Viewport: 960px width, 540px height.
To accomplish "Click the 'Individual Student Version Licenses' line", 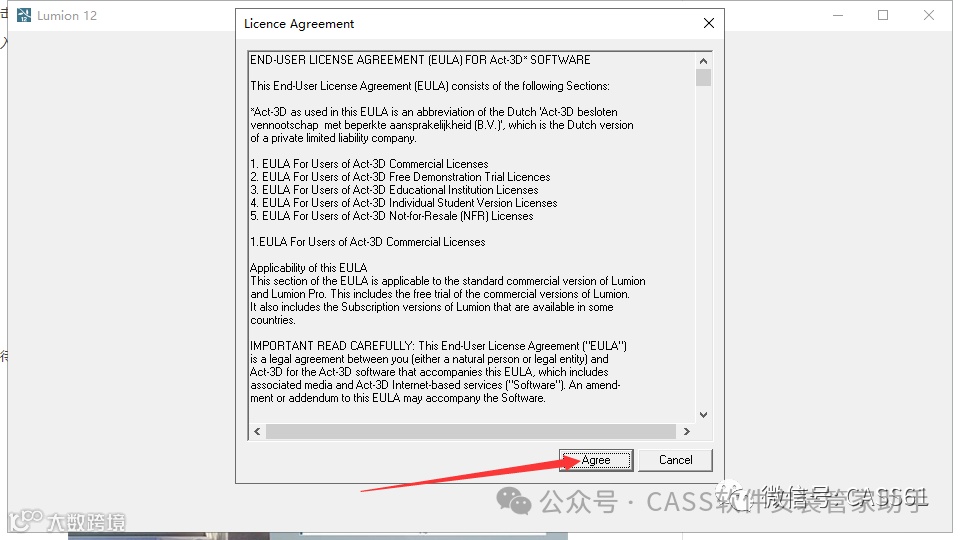I will (403, 203).
